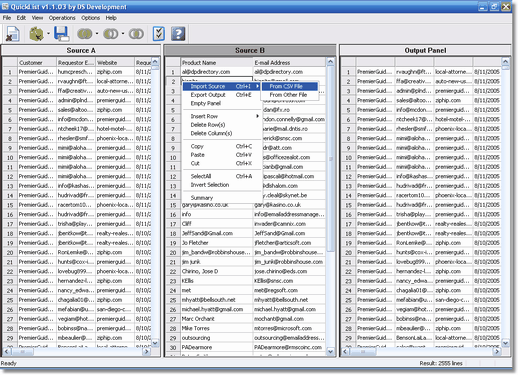Open the union operation dropdown arrow
The image size is (518, 375).
click(97, 34)
